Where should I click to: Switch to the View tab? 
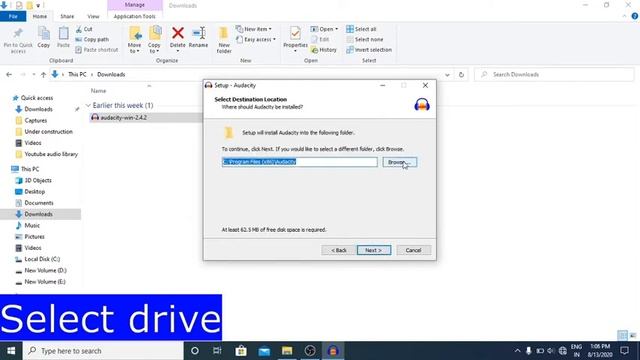click(x=93, y=16)
